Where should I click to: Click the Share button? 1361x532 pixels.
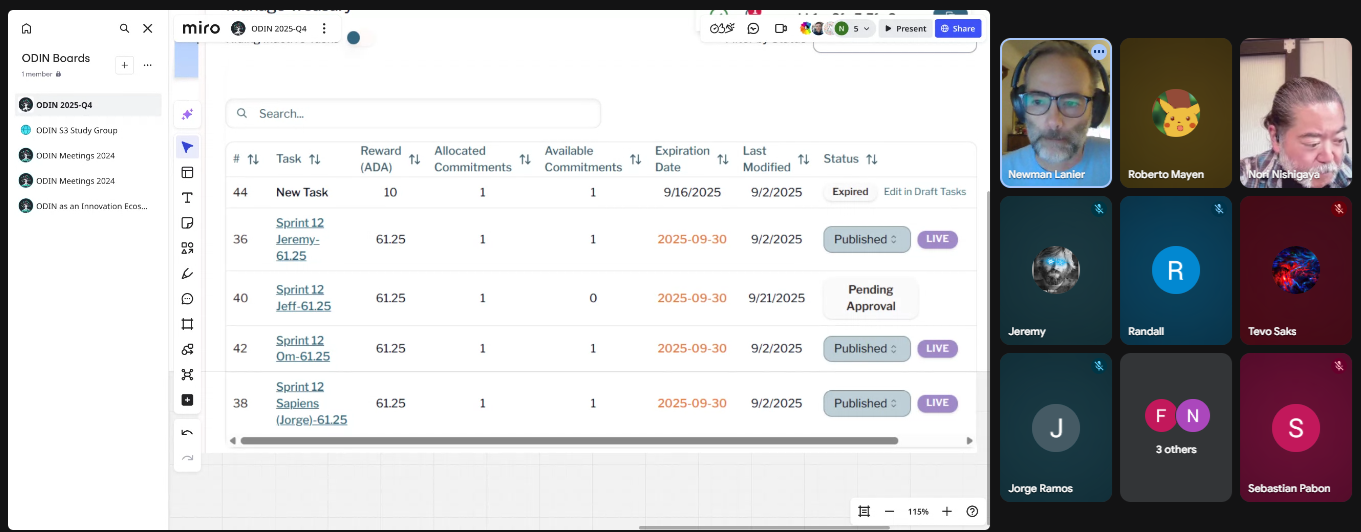pos(957,29)
